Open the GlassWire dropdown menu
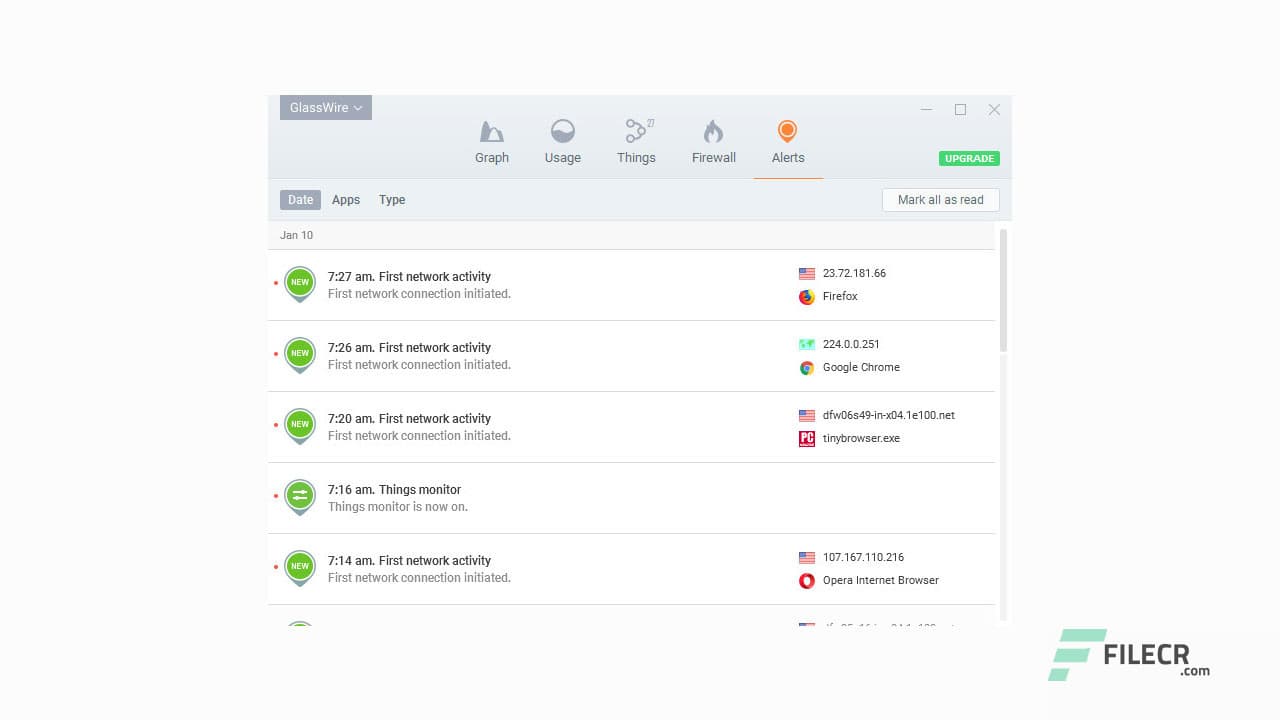This screenshot has width=1280, height=720. [325, 107]
